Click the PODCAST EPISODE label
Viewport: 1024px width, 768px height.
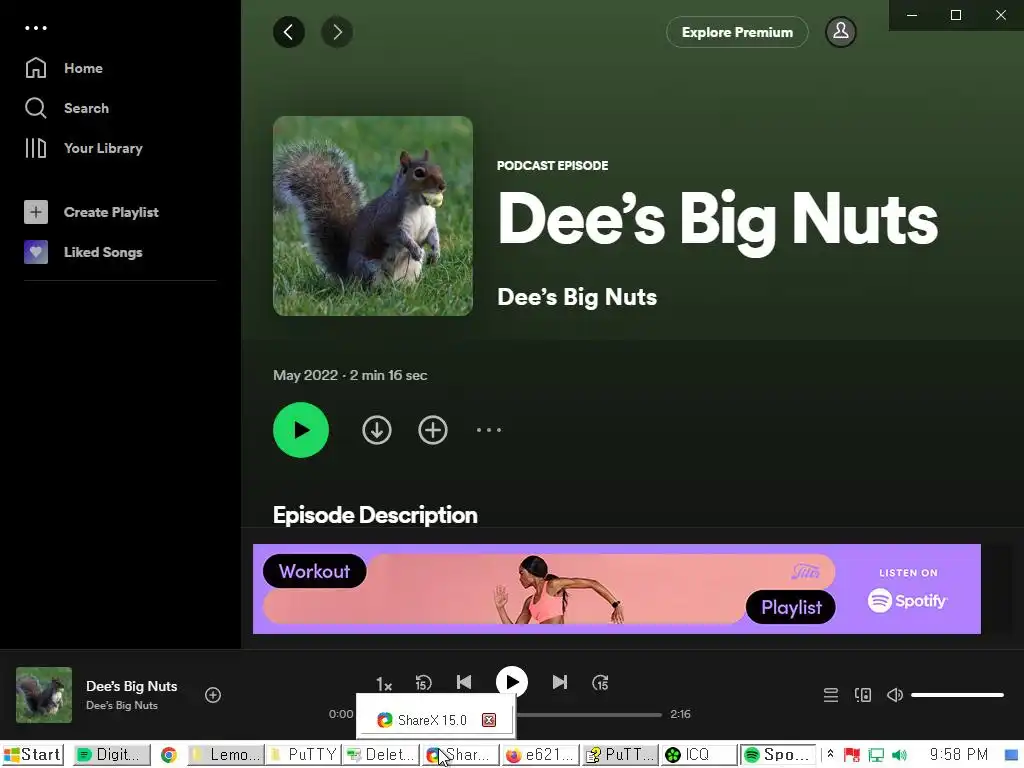coord(552,166)
